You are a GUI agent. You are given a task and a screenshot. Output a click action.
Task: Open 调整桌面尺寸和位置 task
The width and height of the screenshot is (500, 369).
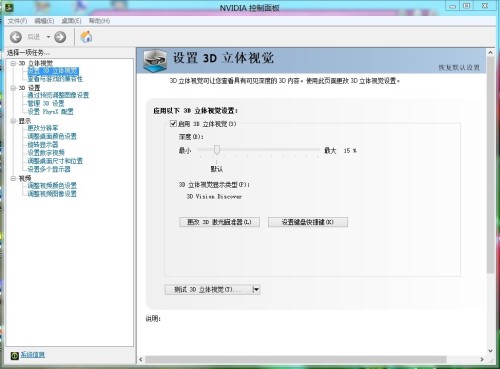[x=55, y=161]
